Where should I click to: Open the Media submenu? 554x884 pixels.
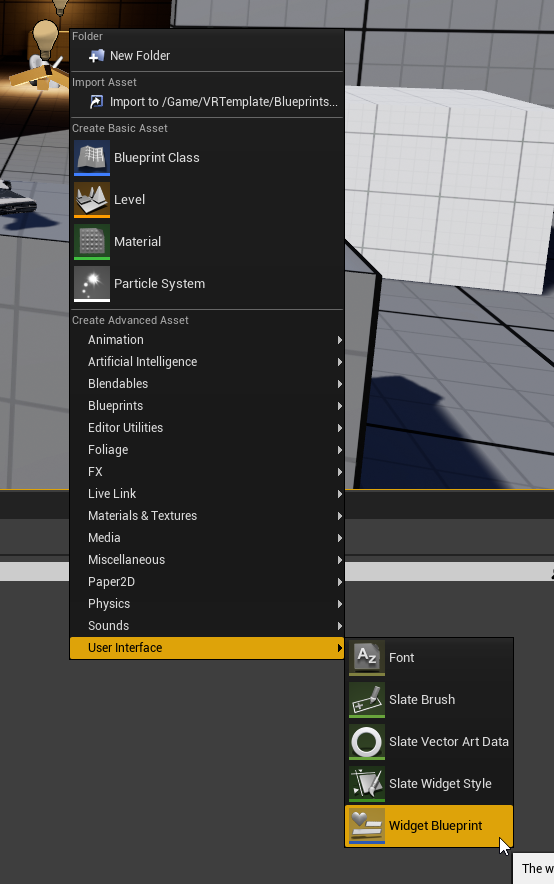coord(207,538)
